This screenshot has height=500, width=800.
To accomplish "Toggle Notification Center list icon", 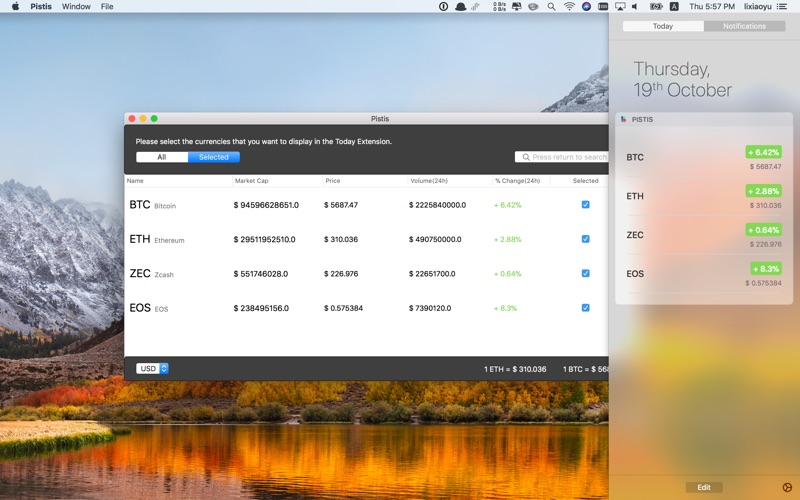I will 782,7.
